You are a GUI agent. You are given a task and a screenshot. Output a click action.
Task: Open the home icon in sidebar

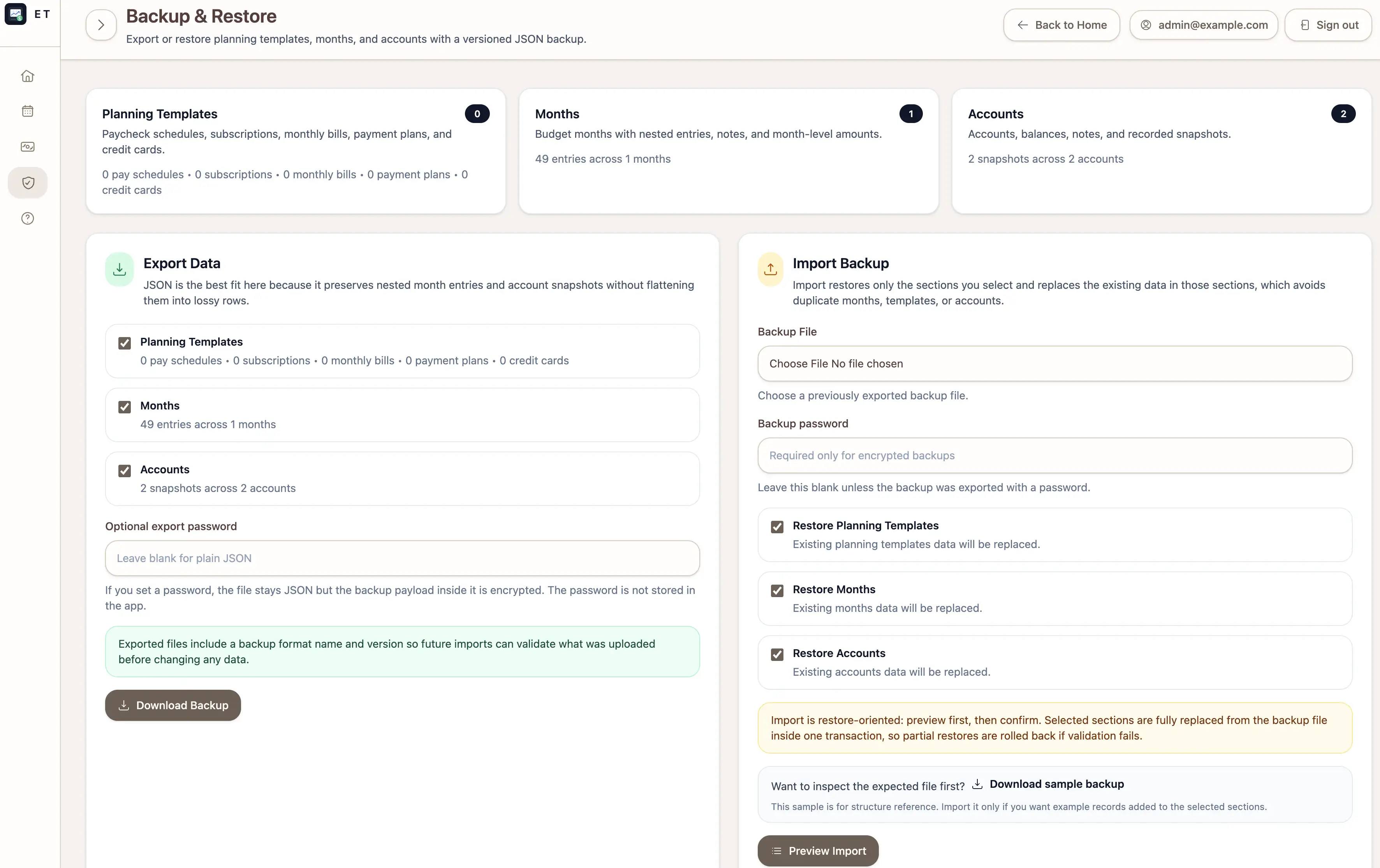pyautogui.click(x=28, y=76)
